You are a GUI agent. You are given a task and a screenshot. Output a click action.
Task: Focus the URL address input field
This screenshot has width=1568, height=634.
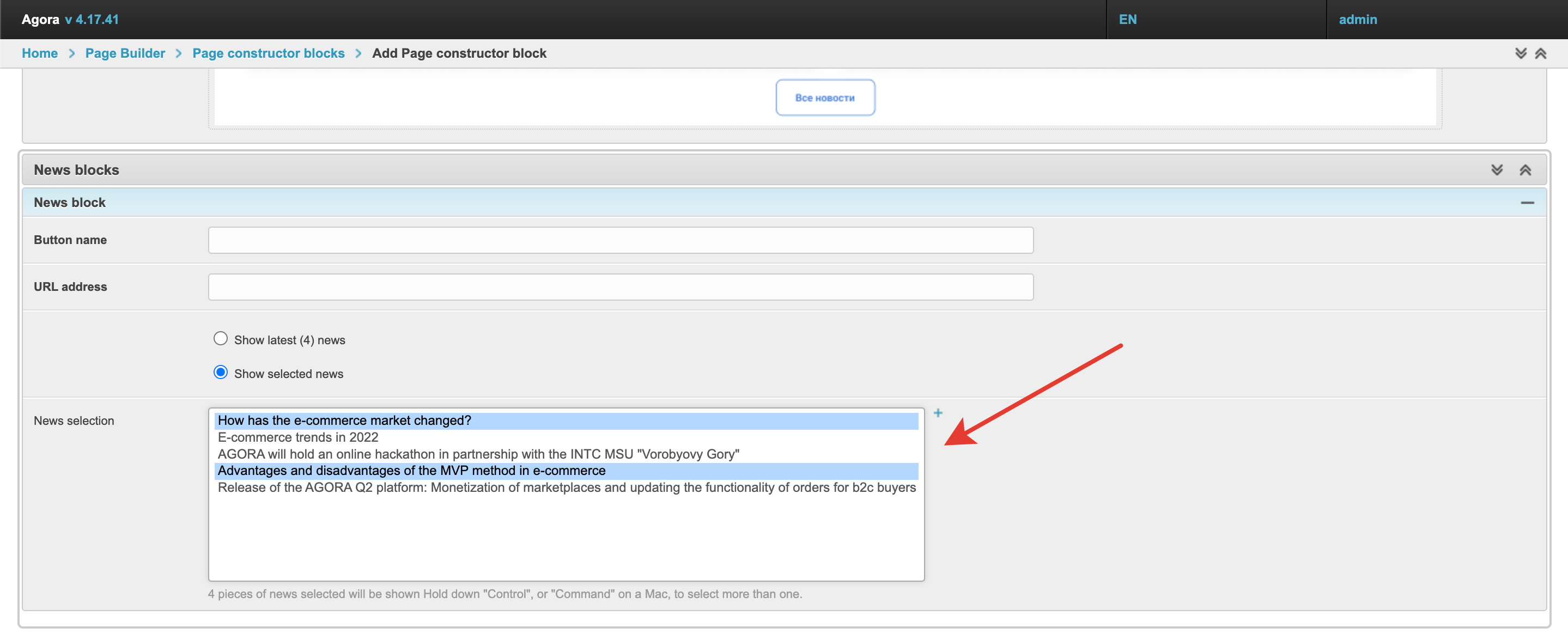[620, 287]
